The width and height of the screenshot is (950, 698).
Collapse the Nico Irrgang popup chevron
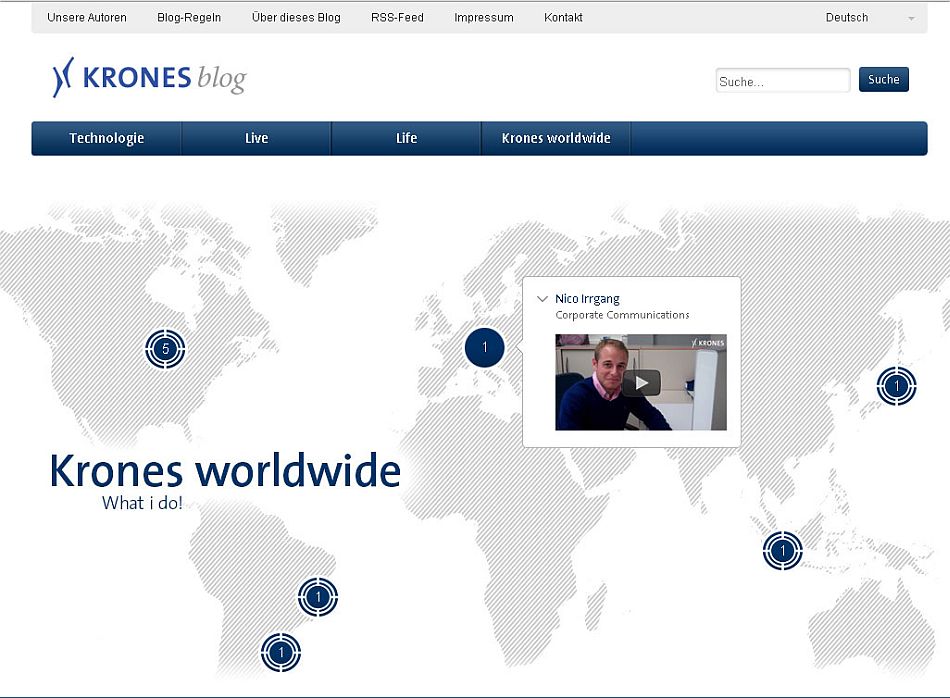tap(542, 299)
